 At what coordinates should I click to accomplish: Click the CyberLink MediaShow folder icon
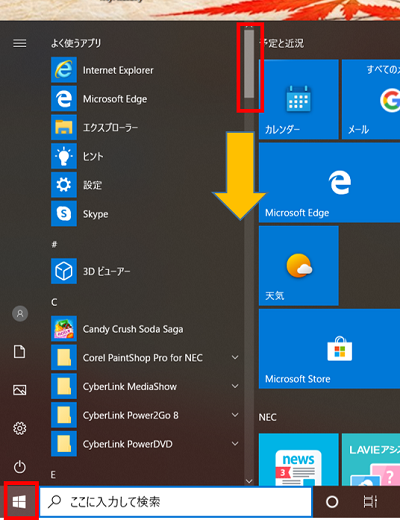(x=64, y=386)
